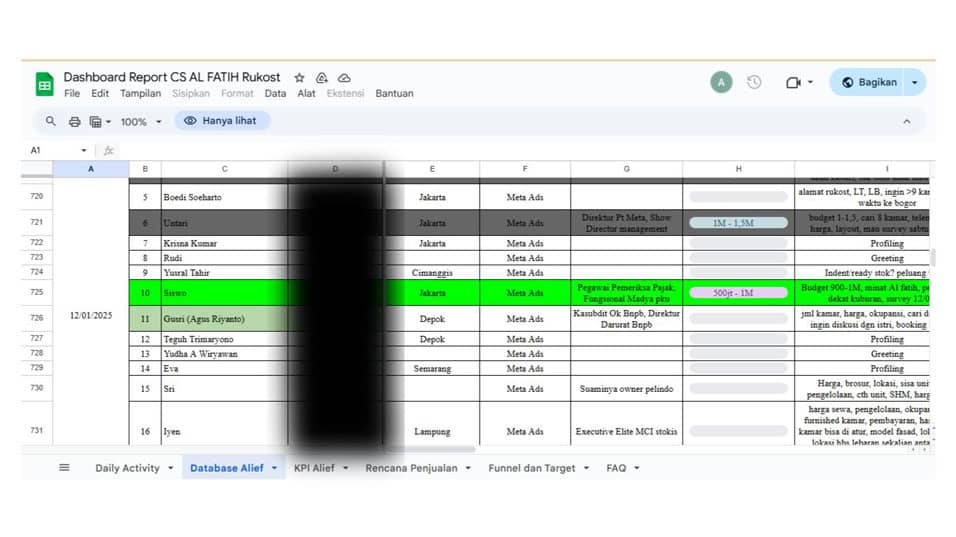Click the account avatar A

(x=721, y=83)
